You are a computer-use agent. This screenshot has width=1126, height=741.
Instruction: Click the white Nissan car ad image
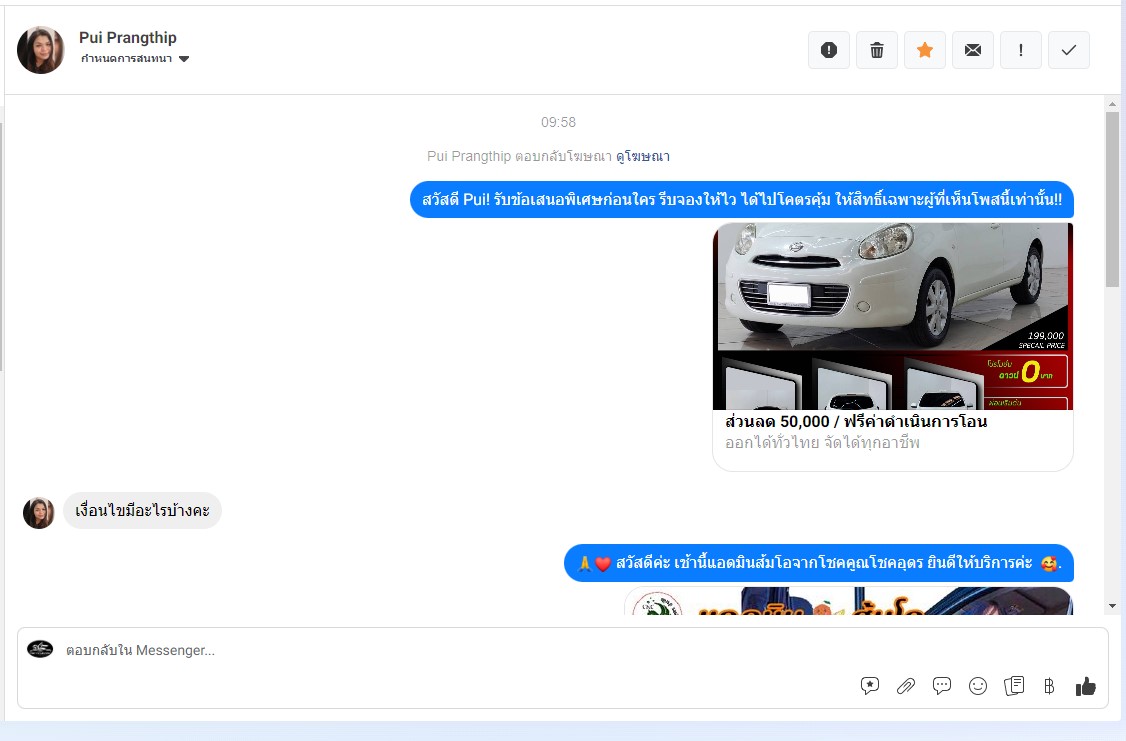coord(892,315)
